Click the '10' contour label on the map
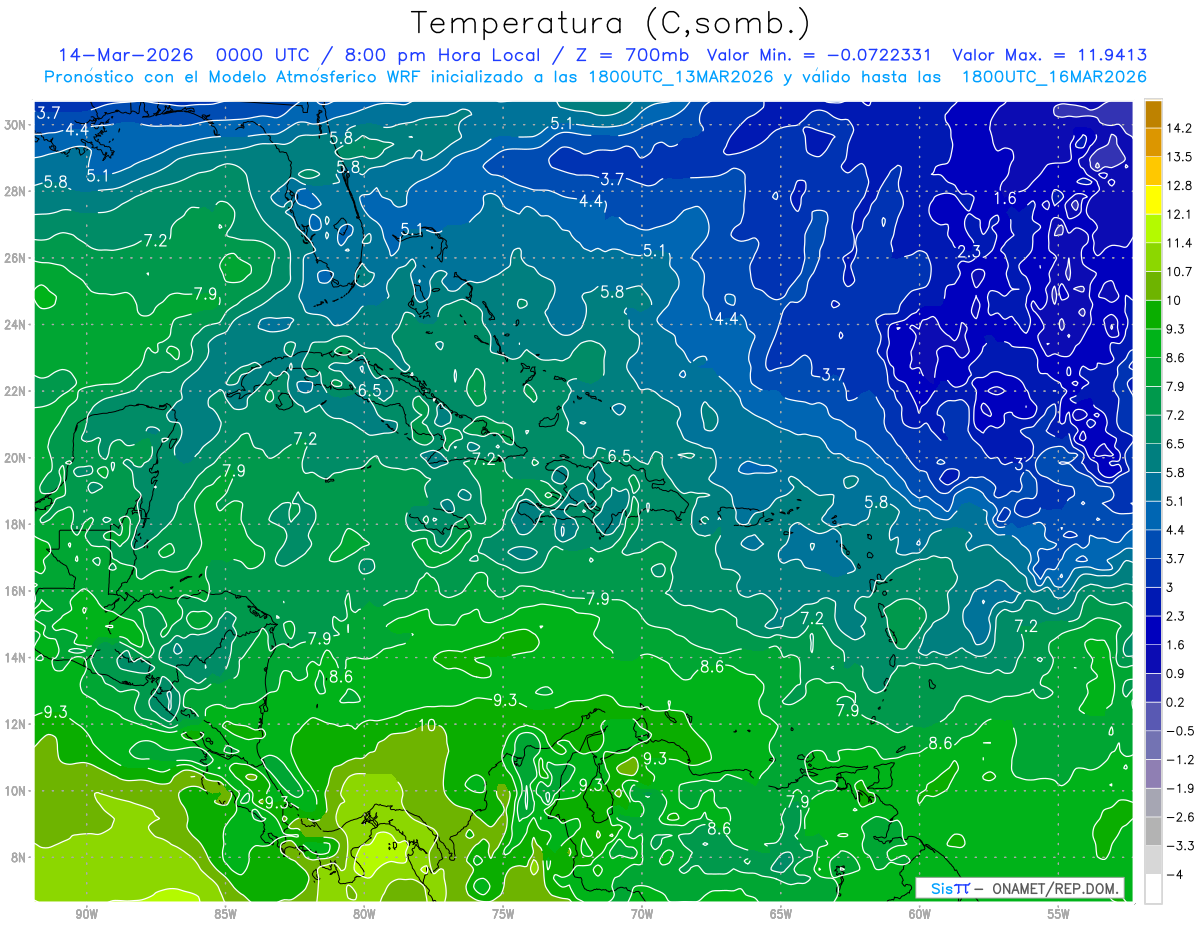The height and width of the screenshot is (927, 1200). 427,725
